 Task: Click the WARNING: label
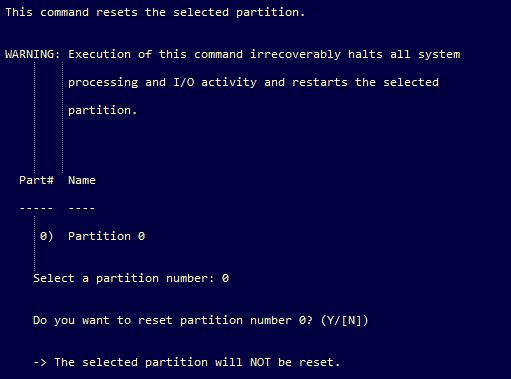coord(33,54)
